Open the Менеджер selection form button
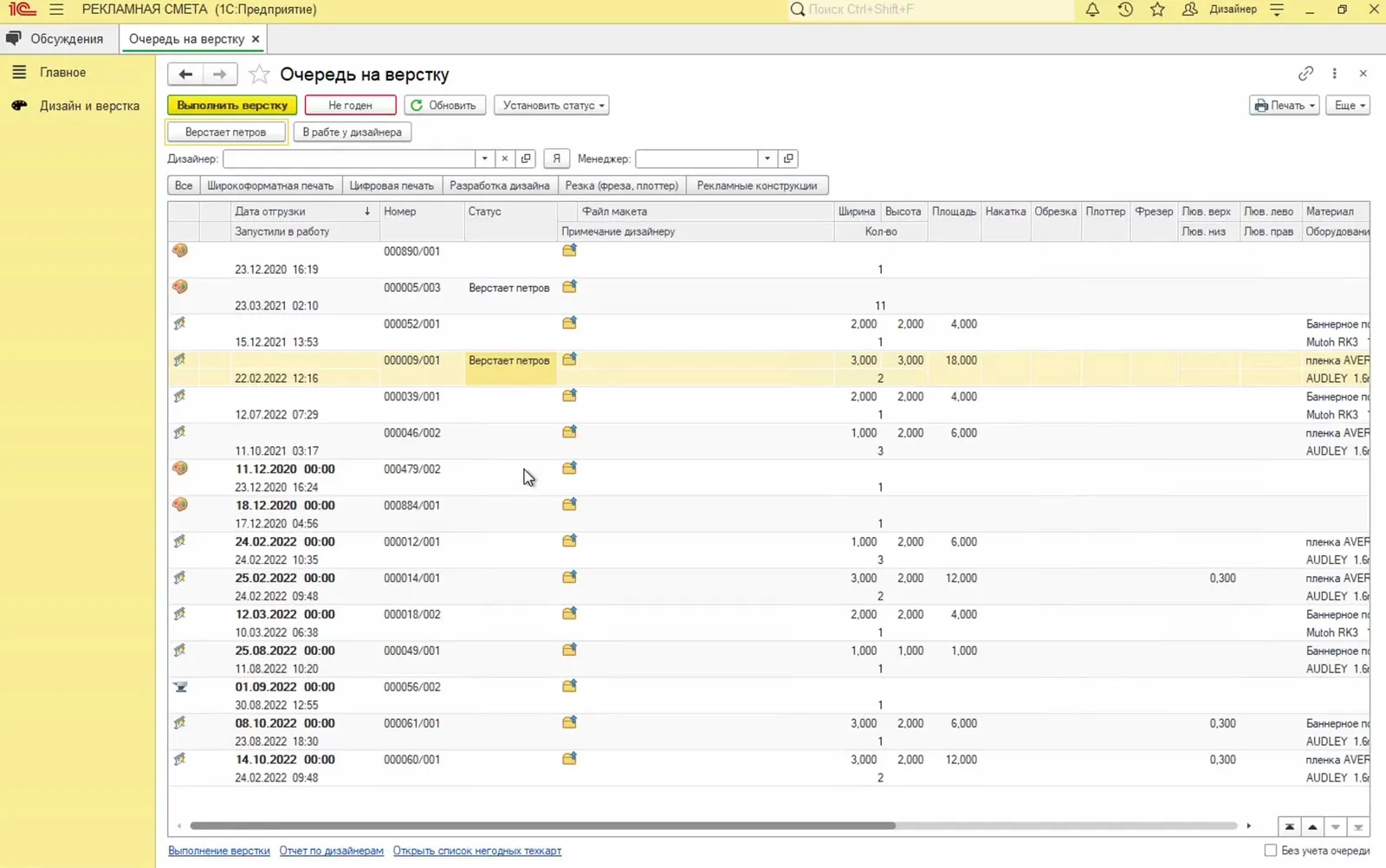Image resolution: width=1386 pixels, height=868 pixels. 788,159
